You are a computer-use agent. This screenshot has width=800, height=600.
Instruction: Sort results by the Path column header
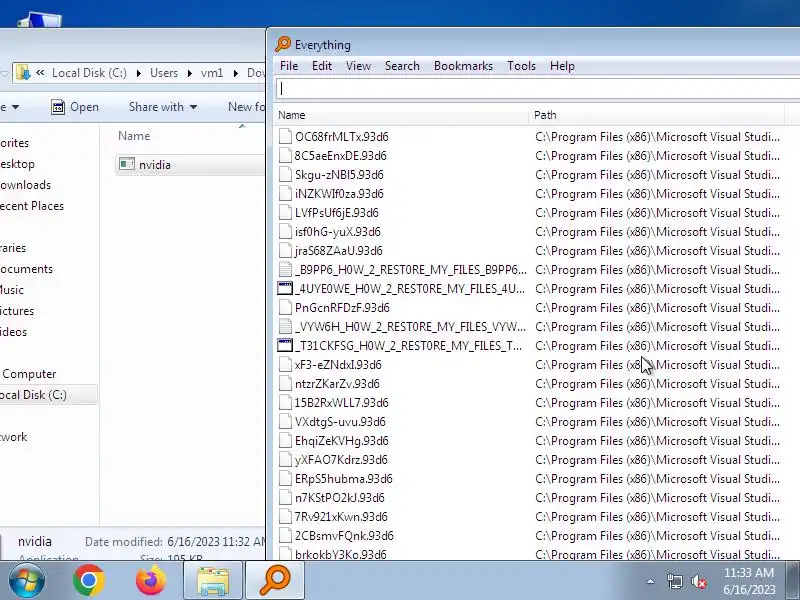pyautogui.click(x=657, y=115)
